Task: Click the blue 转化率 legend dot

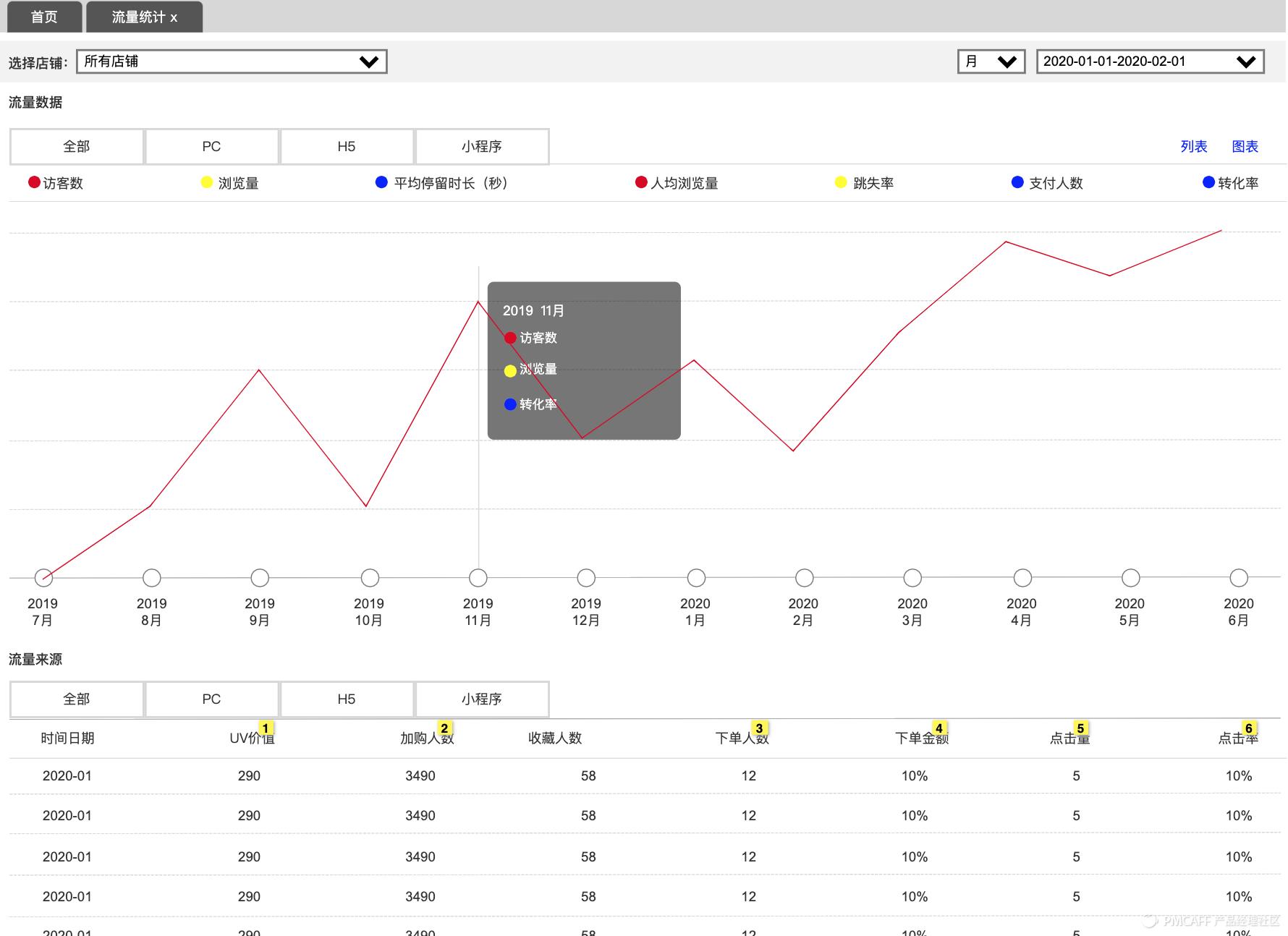Action: [1208, 182]
